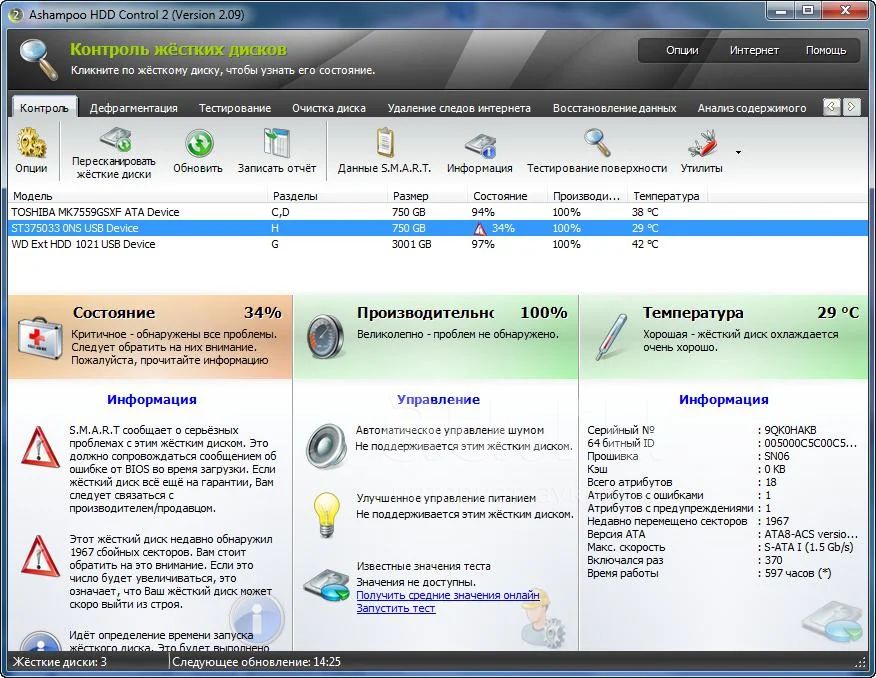This screenshot has height=678, width=876.
Task: Click Жёсткие диски: 3 in status bar
Action: pyautogui.click(x=59, y=662)
